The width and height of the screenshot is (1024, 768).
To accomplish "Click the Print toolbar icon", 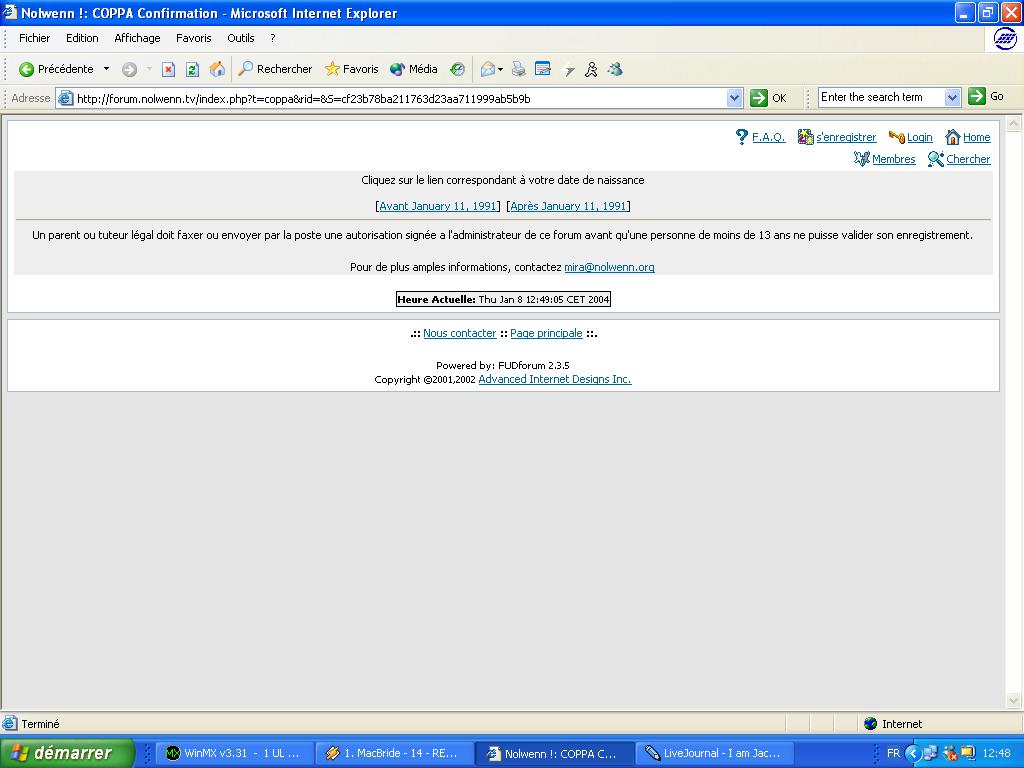I will click(518, 69).
